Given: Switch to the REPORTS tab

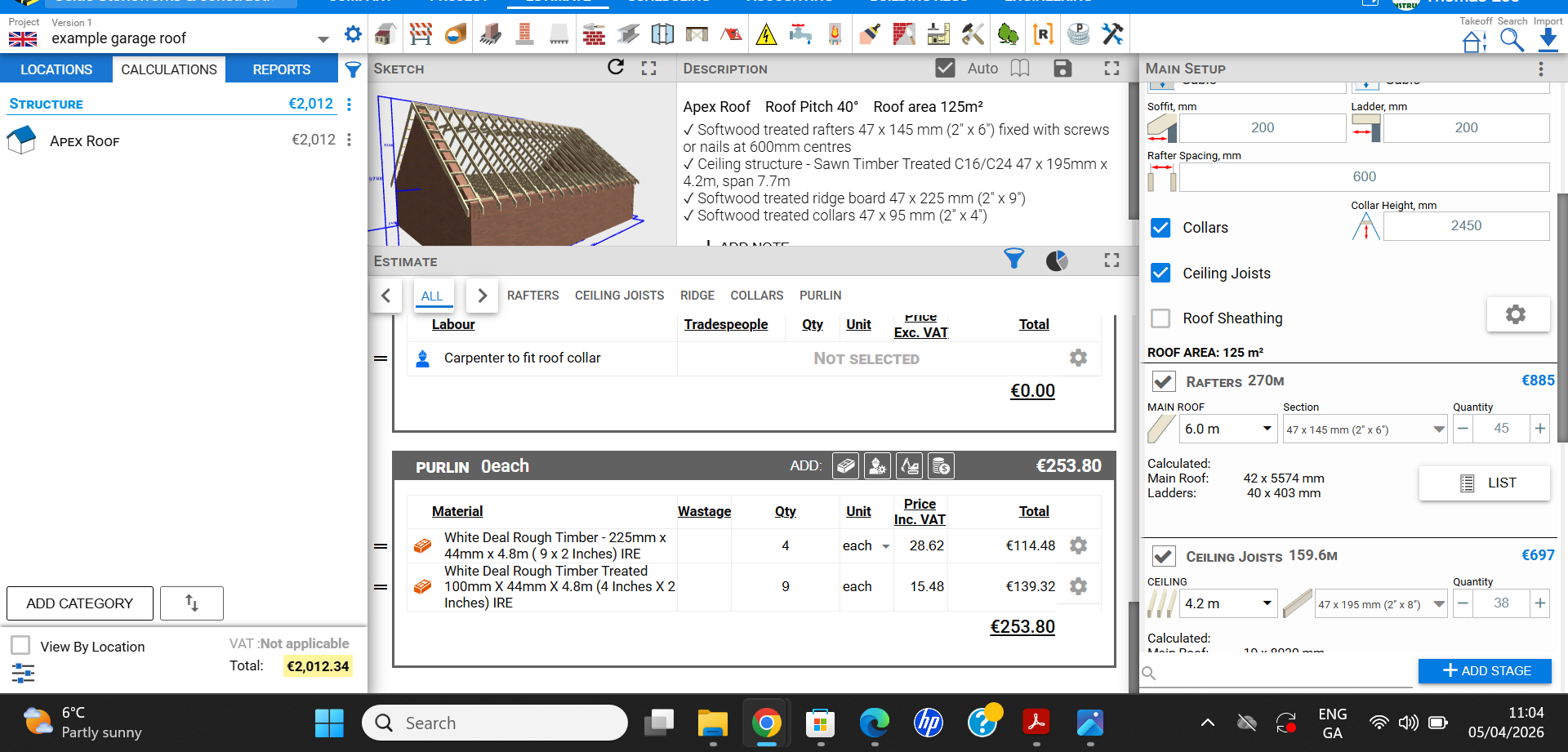Looking at the screenshot, I should pyautogui.click(x=281, y=69).
